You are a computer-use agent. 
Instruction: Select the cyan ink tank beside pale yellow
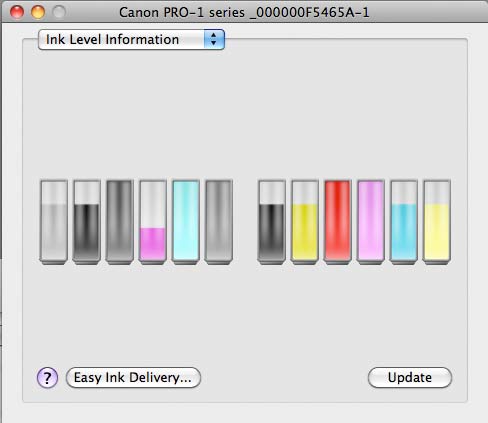[404, 222]
